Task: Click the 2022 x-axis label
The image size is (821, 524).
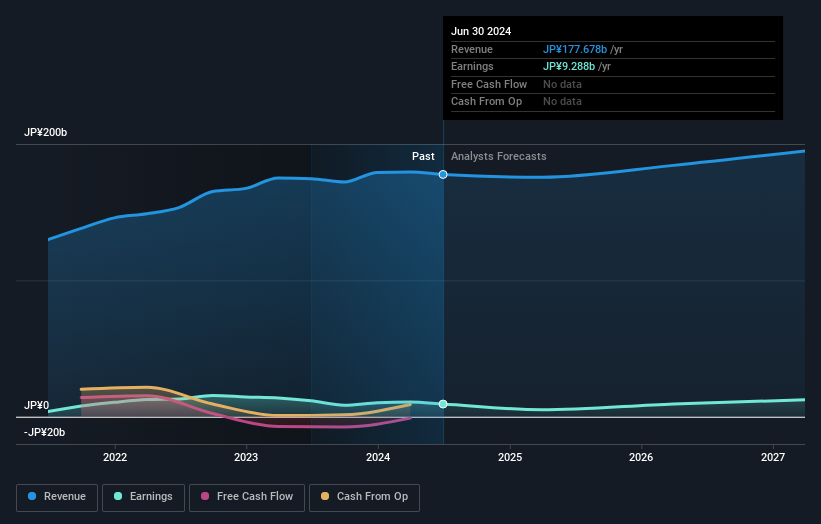Action: (115, 458)
